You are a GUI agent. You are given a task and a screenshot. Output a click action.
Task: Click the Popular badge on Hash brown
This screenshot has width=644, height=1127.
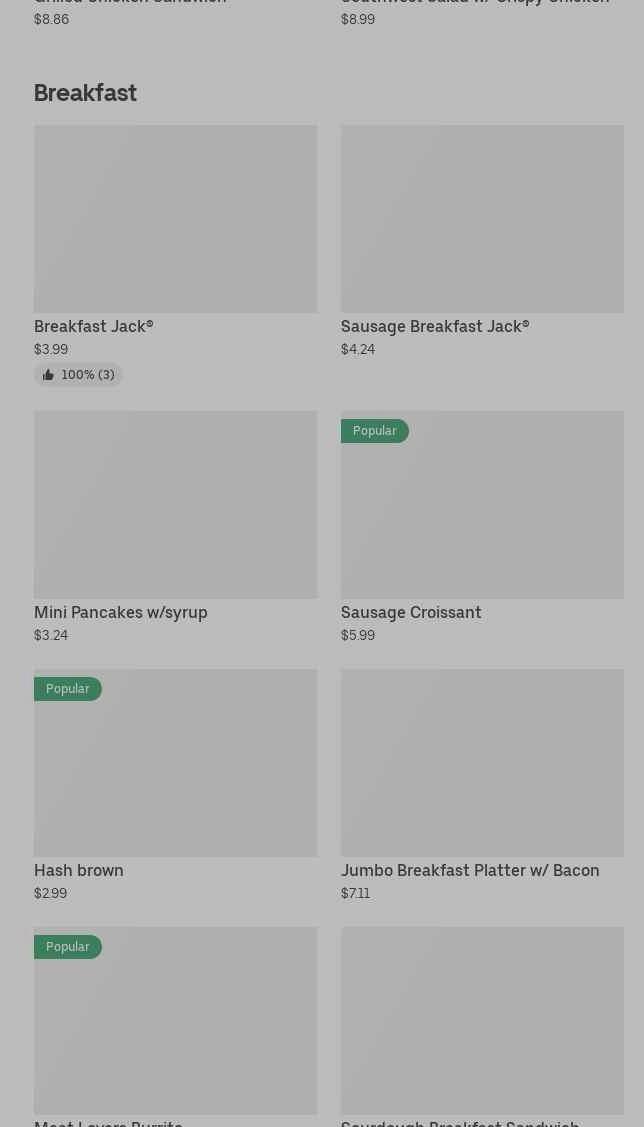[68, 689]
